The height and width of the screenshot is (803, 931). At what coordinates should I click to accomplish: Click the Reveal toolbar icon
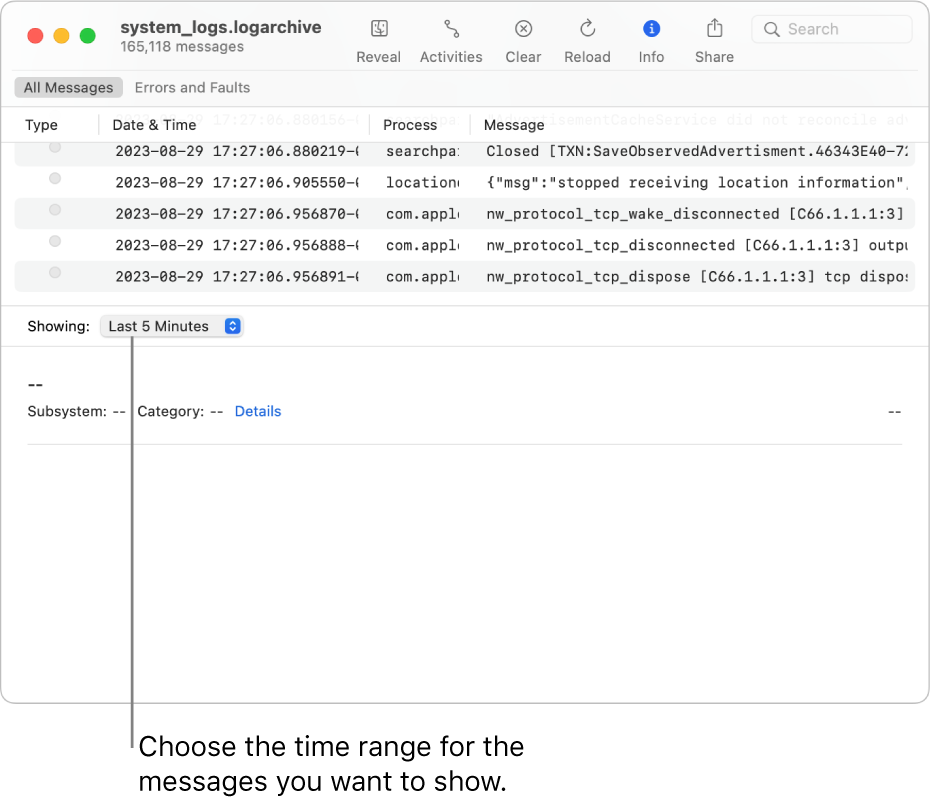pyautogui.click(x=379, y=29)
